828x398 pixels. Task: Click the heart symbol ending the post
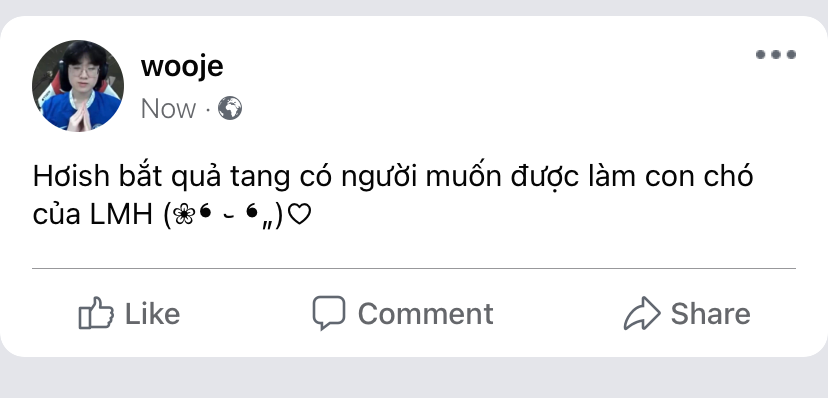tap(300, 214)
